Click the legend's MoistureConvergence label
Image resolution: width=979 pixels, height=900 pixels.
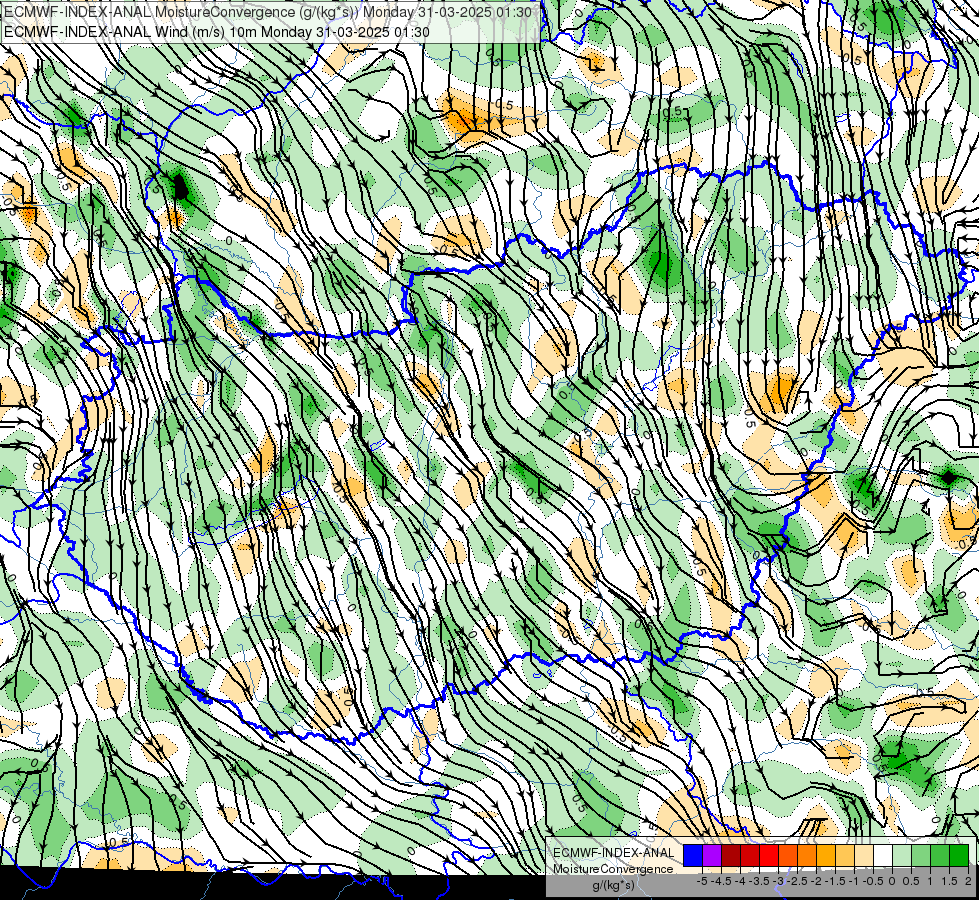[x=614, y=869]
